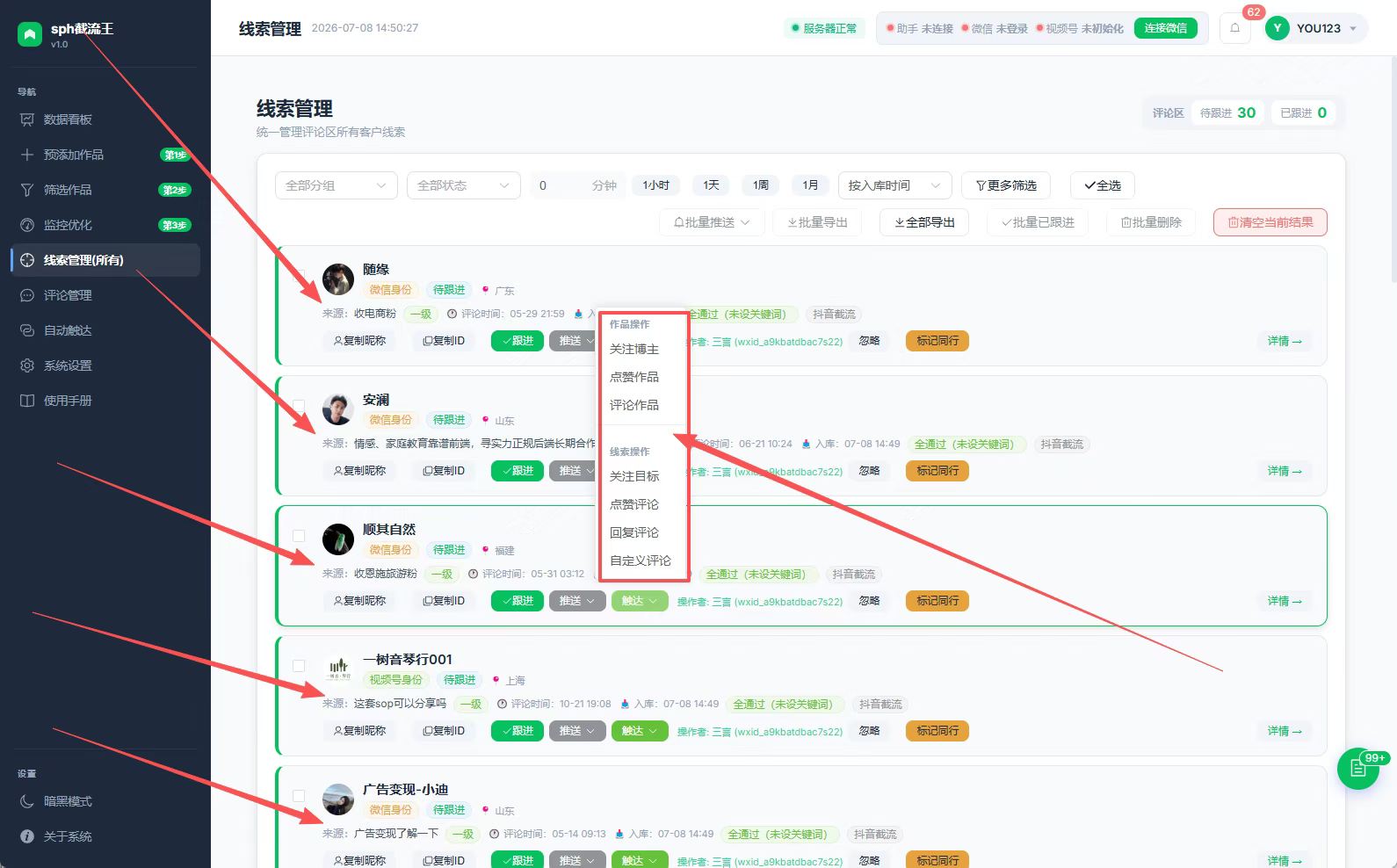The height and width of the screenshot is (868, 1397).
Task: Open 监控优化 sidebar entry
Action: (105, 225)
